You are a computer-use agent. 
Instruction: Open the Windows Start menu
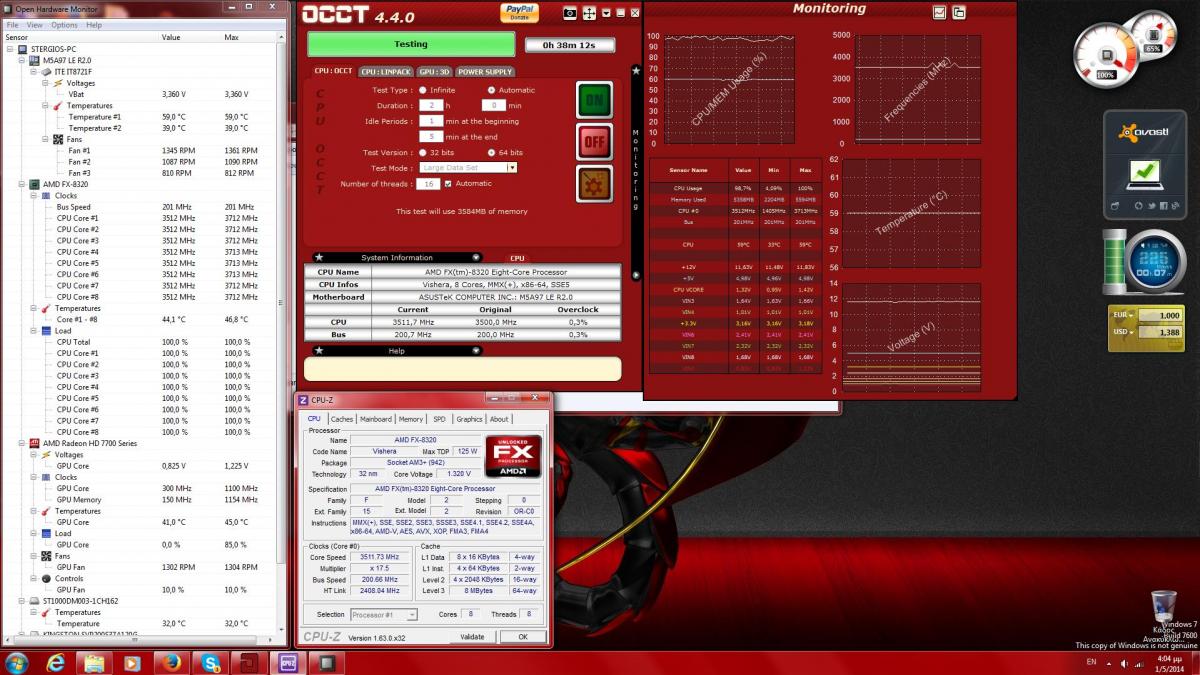tap(18, 662)
